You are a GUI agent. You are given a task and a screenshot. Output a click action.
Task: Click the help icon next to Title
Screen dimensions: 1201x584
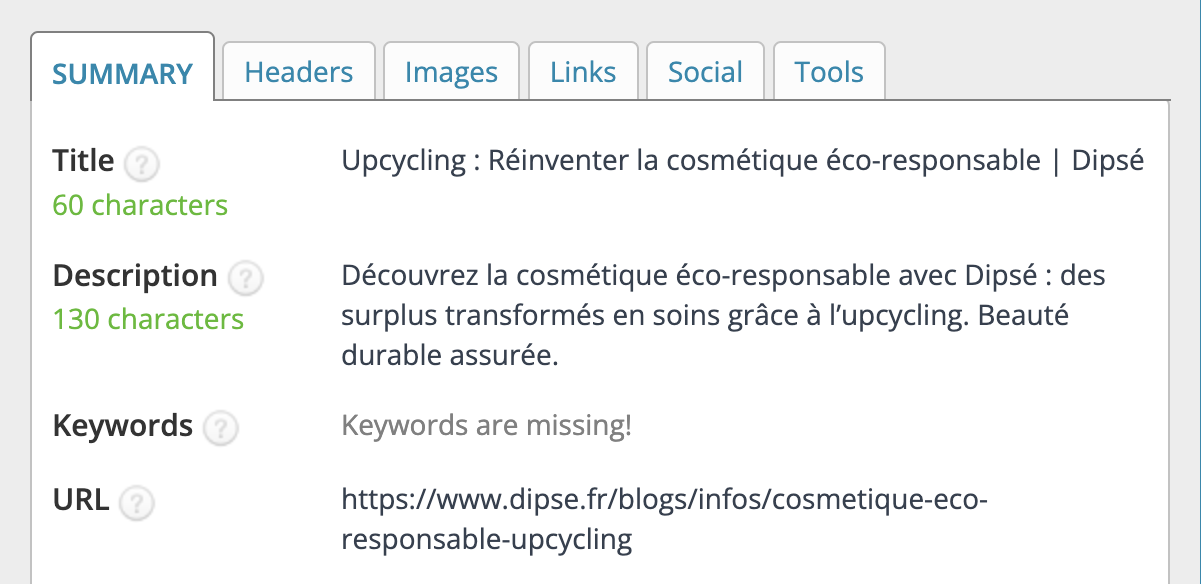point(143,164)
